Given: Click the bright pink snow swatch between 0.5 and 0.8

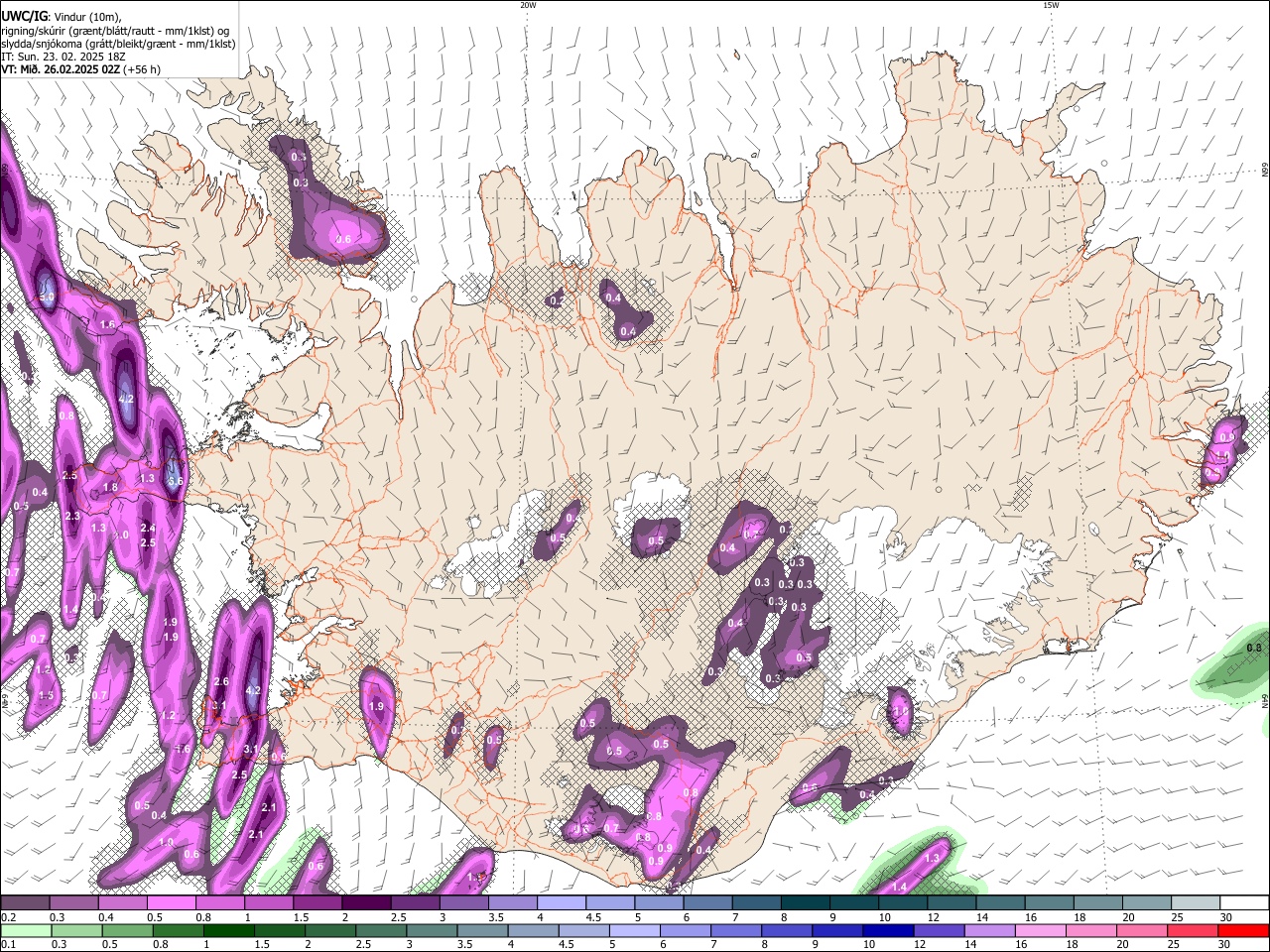Looking at the screenshot, I should coord(171,903).
